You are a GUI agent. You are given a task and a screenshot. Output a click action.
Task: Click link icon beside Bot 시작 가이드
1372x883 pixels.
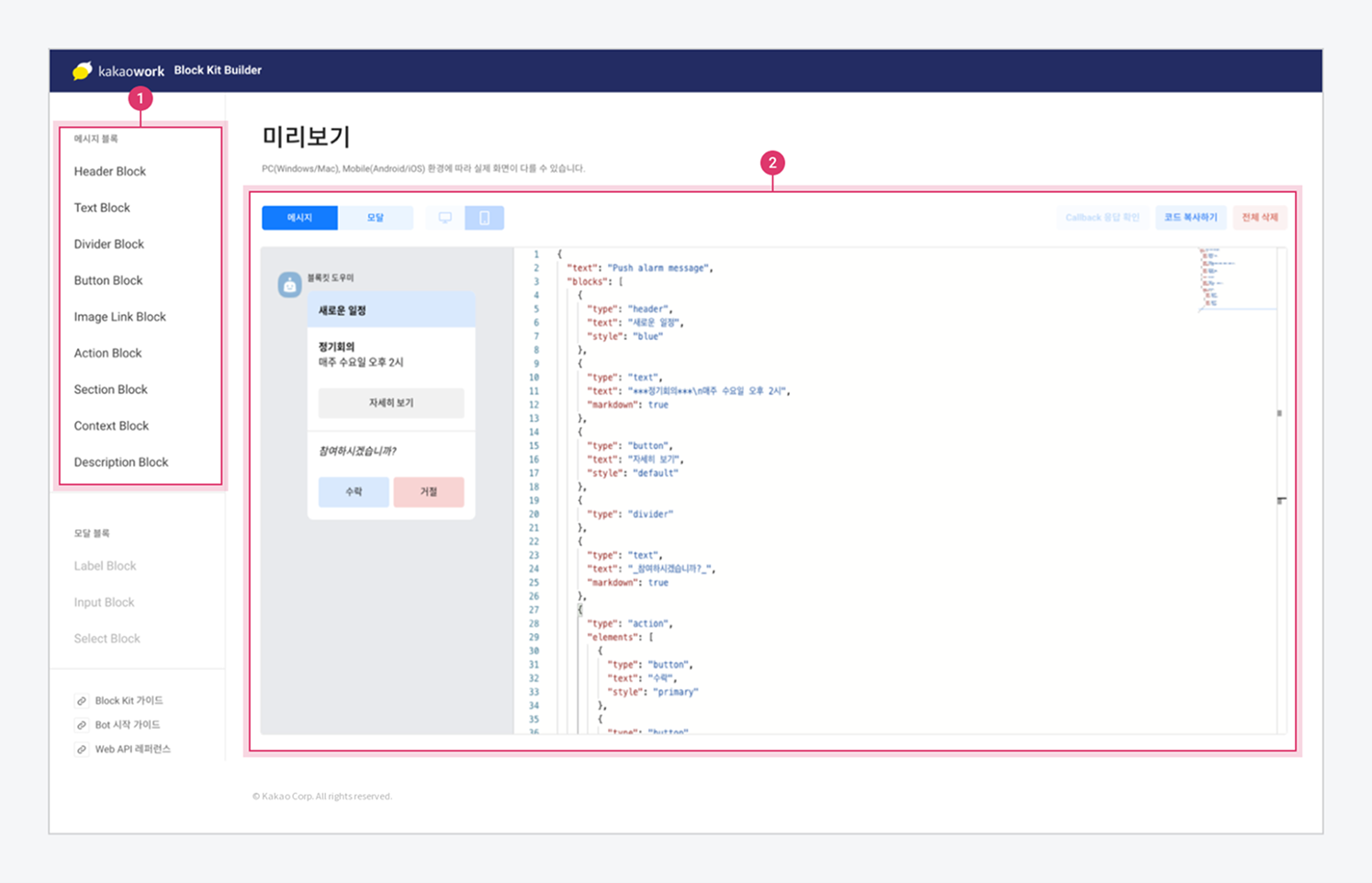click(82, 725)
